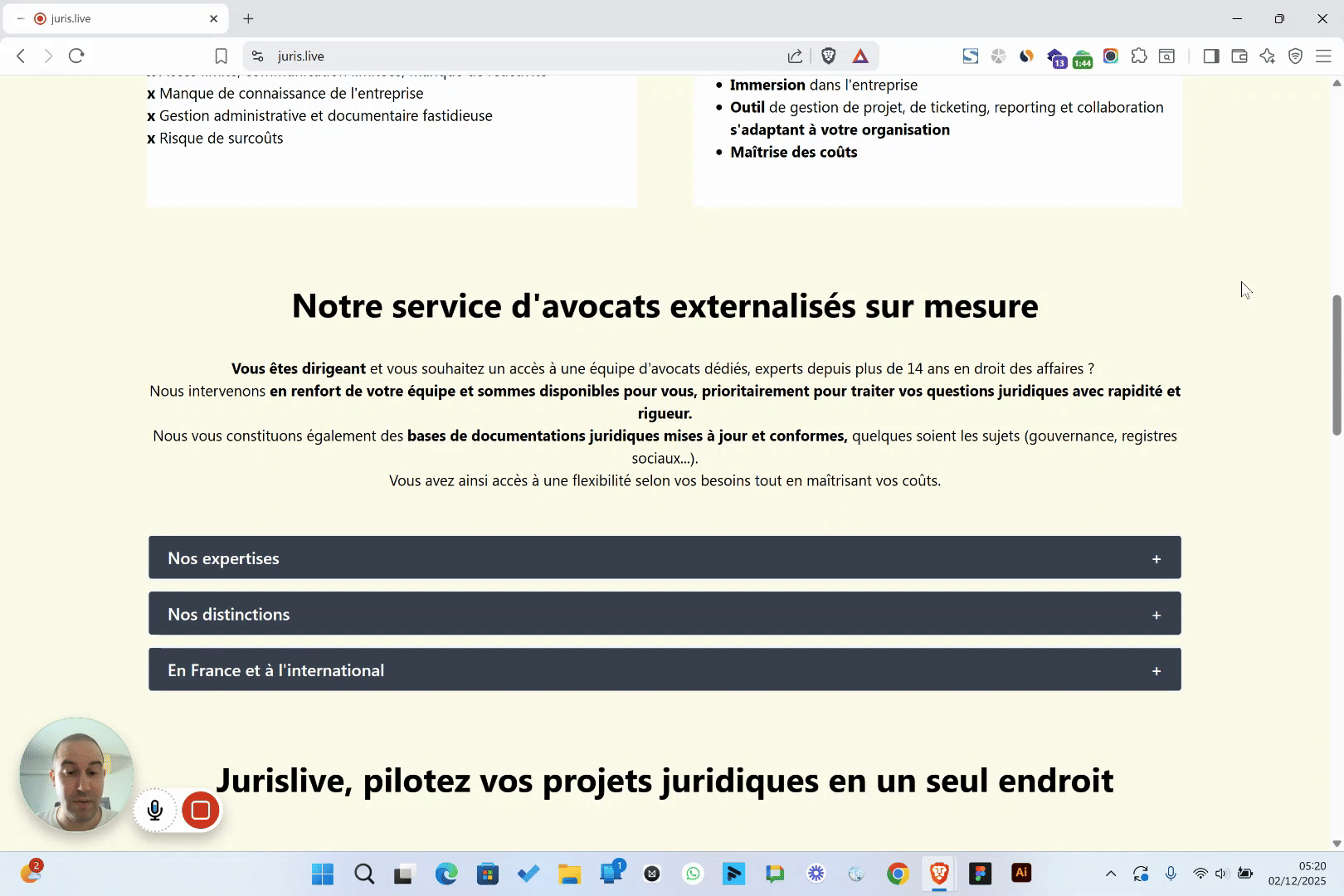Select the juris.live browser tab

click(x=116, y=18)
